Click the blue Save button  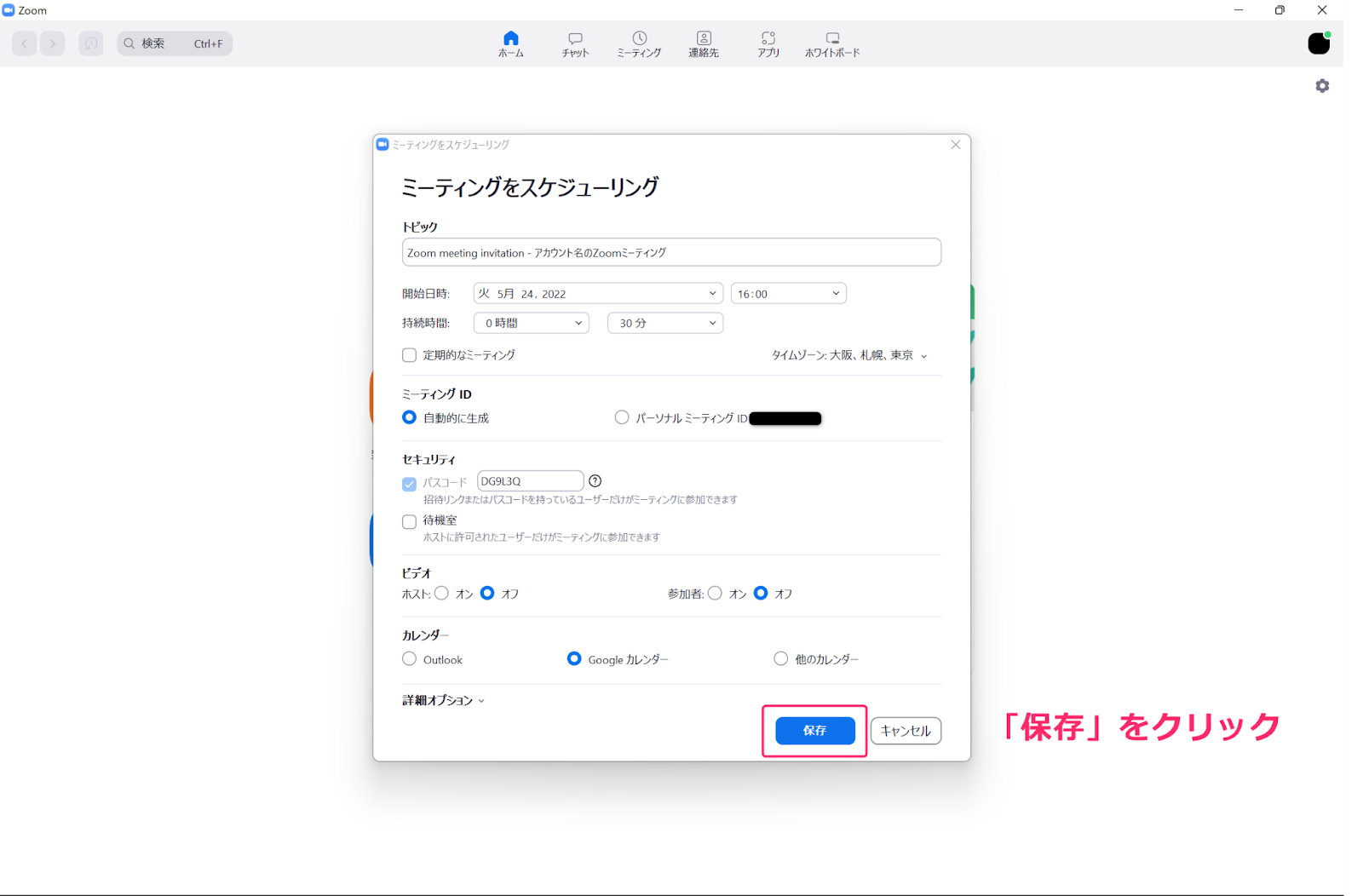tap(814, 731)
